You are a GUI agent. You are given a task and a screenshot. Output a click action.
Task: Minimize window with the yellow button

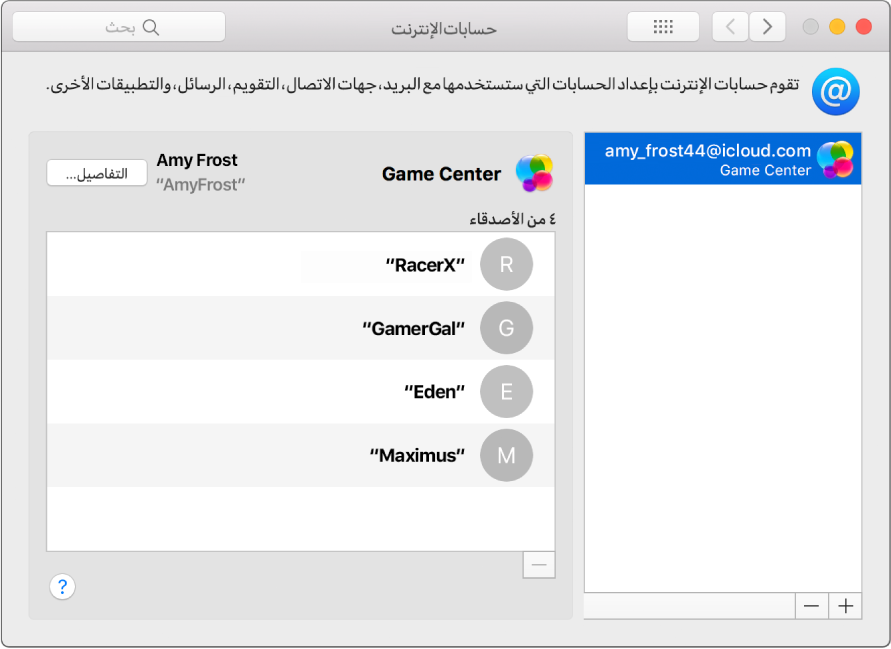tap(836, 27)
